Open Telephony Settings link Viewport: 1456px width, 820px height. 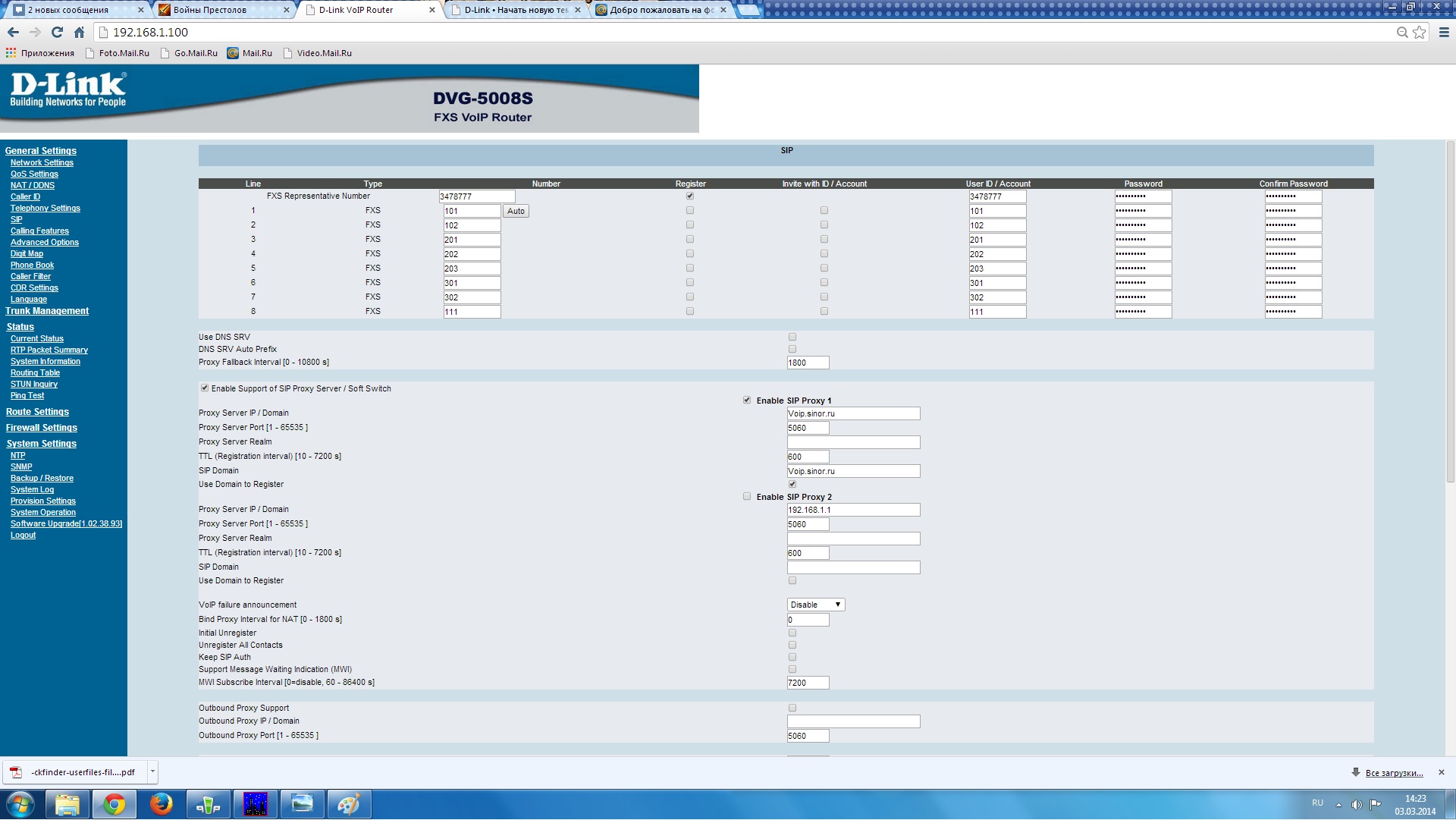[45, 208]
